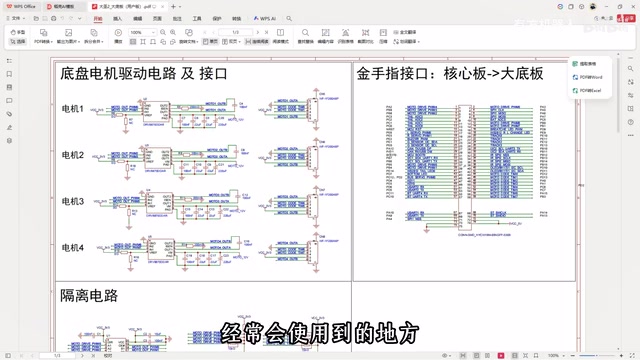Open 识别表格 recognize table tool

[x=345, y=36]
